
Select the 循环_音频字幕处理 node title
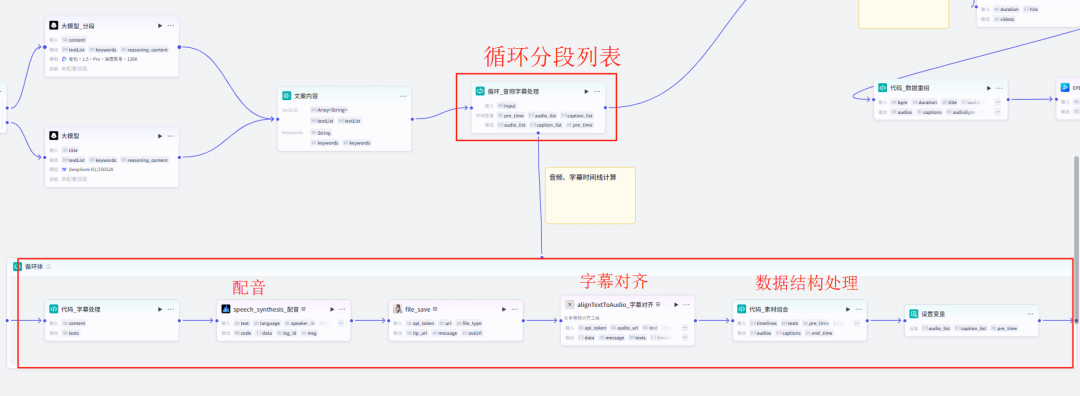[512, 91]
